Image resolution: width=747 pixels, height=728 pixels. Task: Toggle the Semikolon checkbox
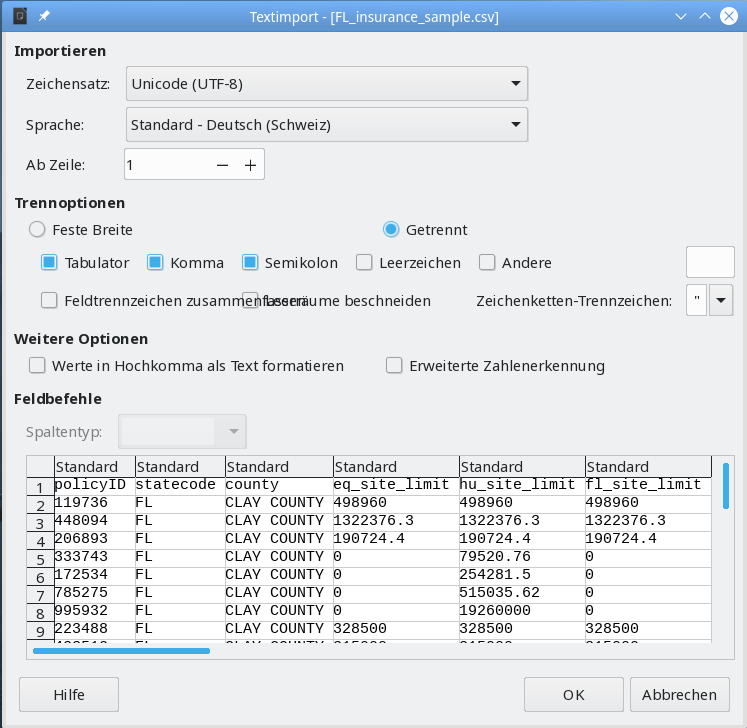tap(249, 263)
